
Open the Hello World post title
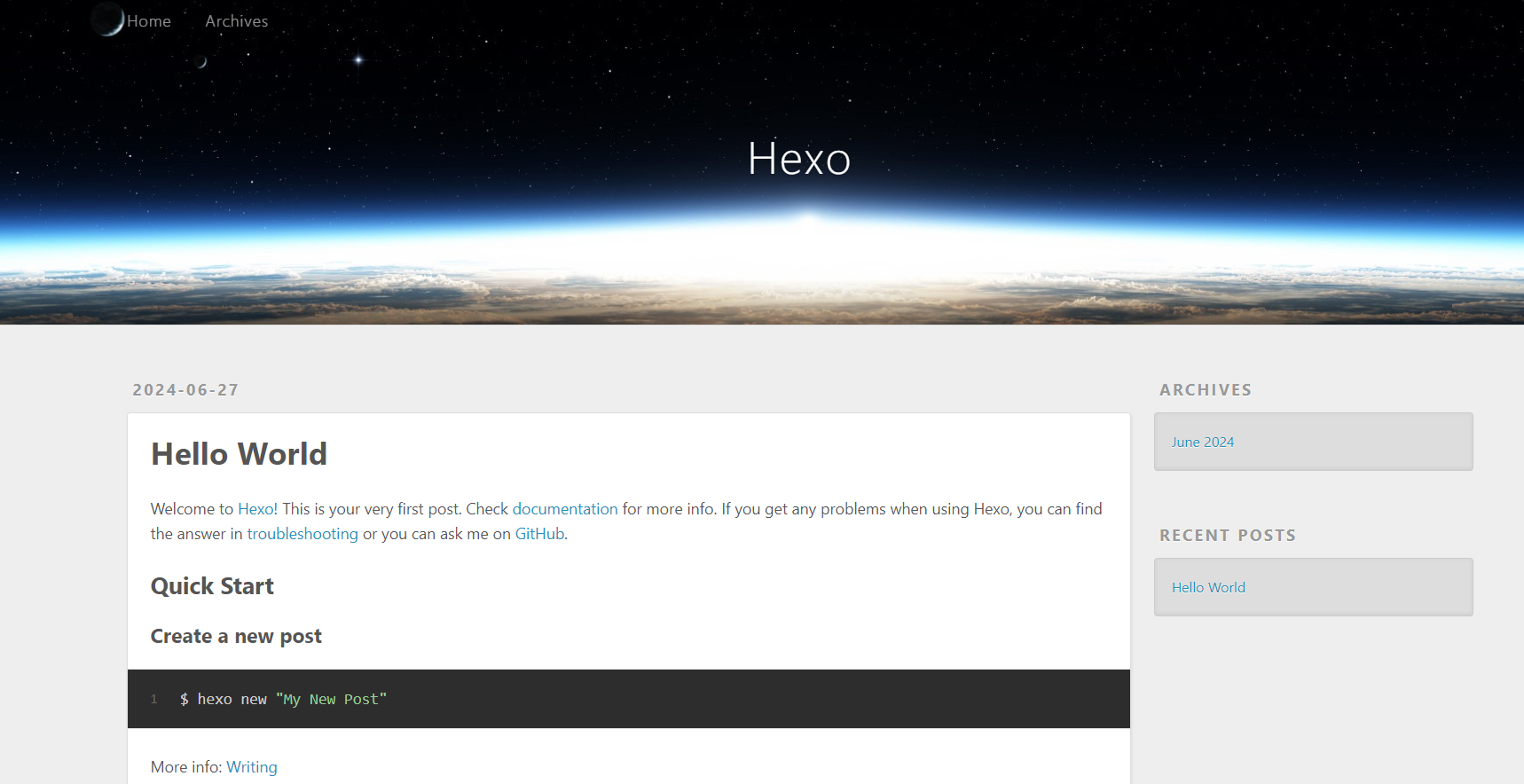pyautogui.click(x=239, y=454)
